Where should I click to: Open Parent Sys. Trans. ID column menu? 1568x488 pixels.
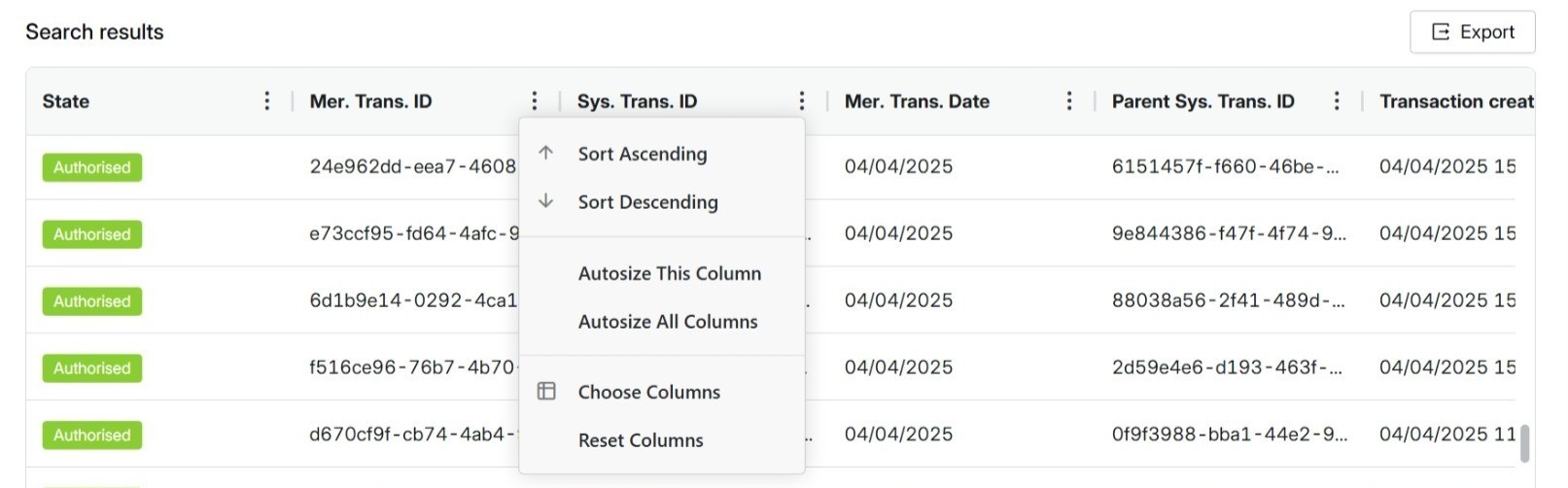[1337, 101]
